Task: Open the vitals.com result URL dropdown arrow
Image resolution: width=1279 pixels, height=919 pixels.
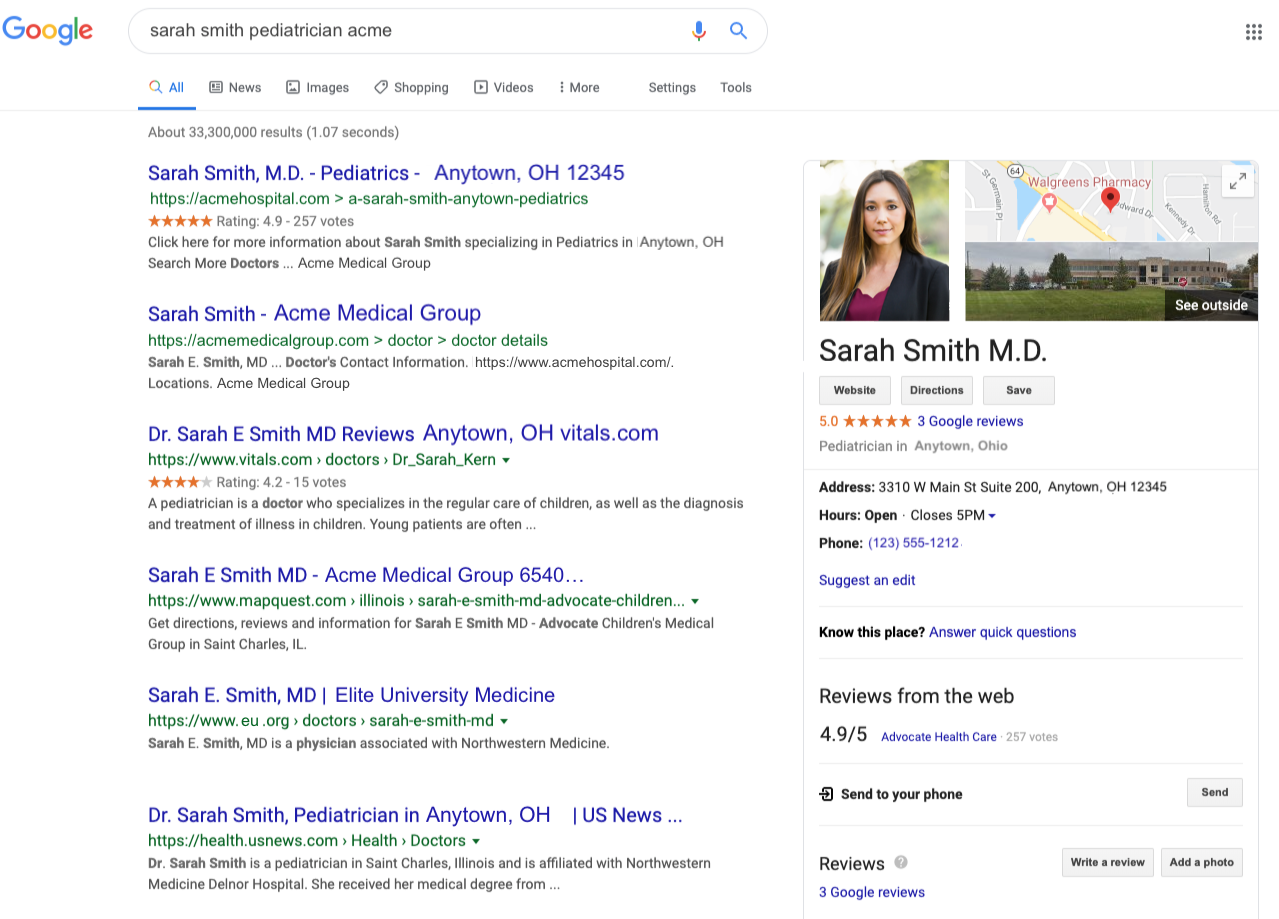Action: coord(506,460)
